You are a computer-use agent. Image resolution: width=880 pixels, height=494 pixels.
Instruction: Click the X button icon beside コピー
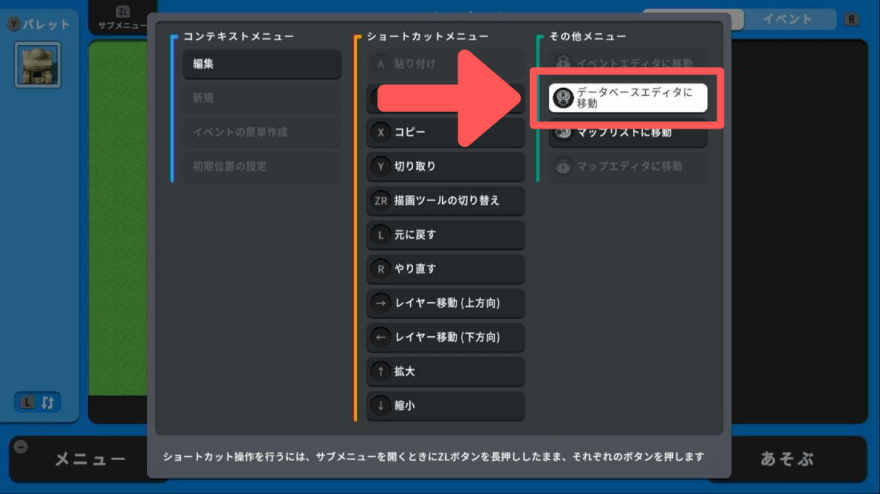pos(381,132)
